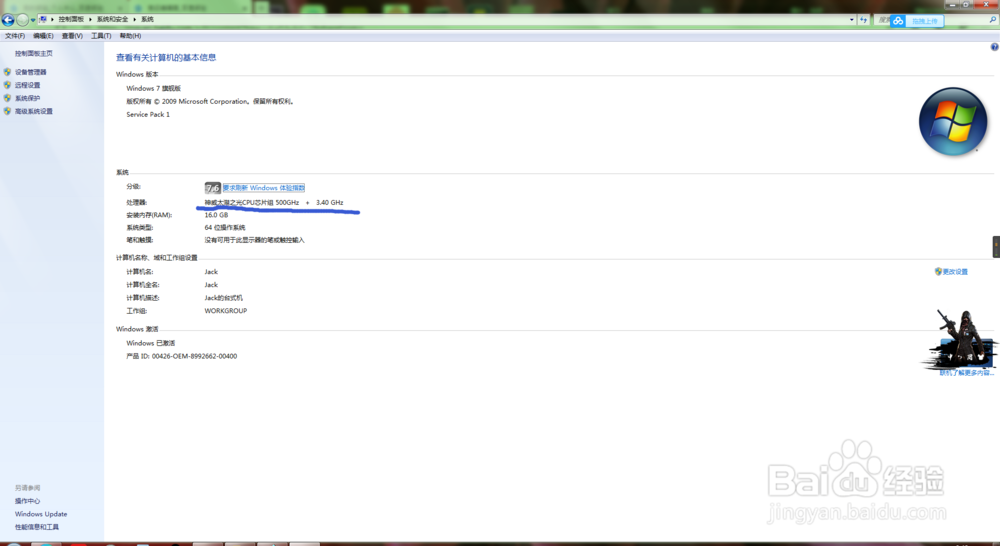The height and width of the screenshot is (546, 1000).
Task: Click the shield icon next to 更改设置
Action: pyautogui.click(x=938, y=272)
